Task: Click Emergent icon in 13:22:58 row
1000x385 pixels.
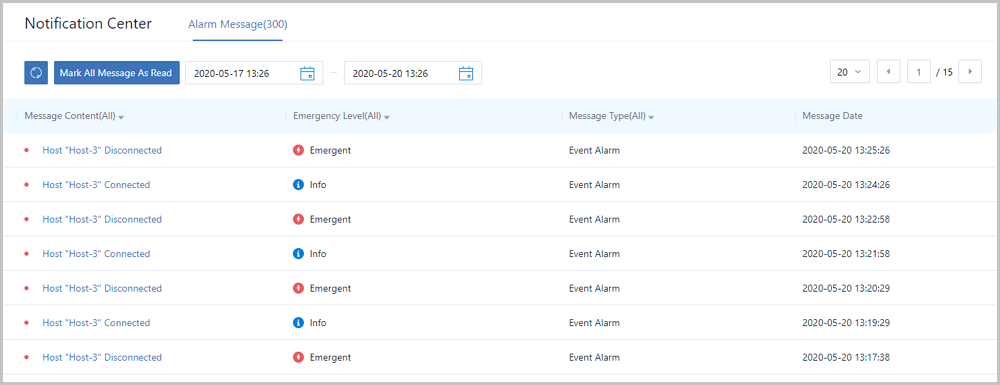Action: tap(298, 219)
